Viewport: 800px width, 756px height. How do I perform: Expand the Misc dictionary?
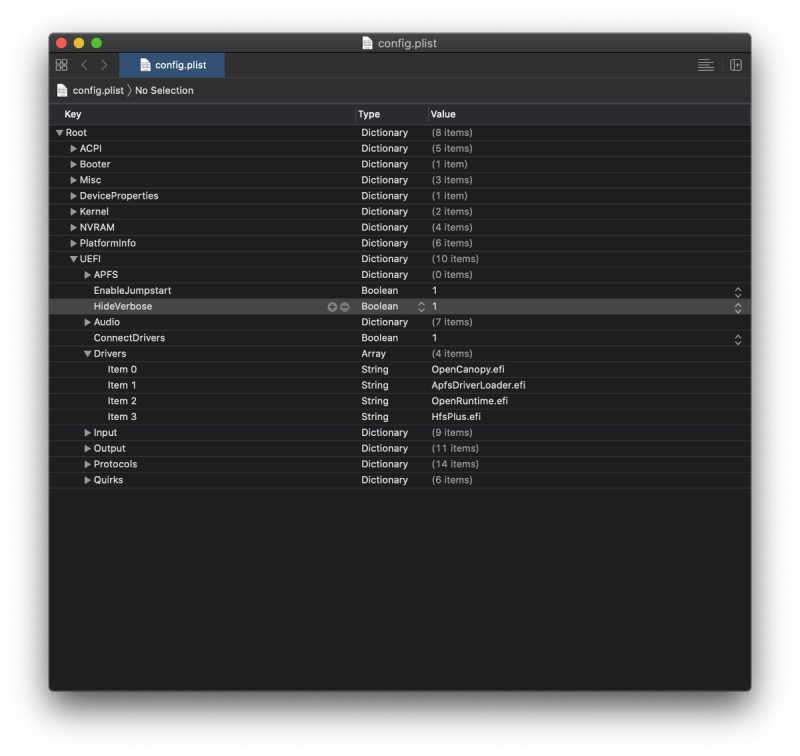tap(73, 180)
